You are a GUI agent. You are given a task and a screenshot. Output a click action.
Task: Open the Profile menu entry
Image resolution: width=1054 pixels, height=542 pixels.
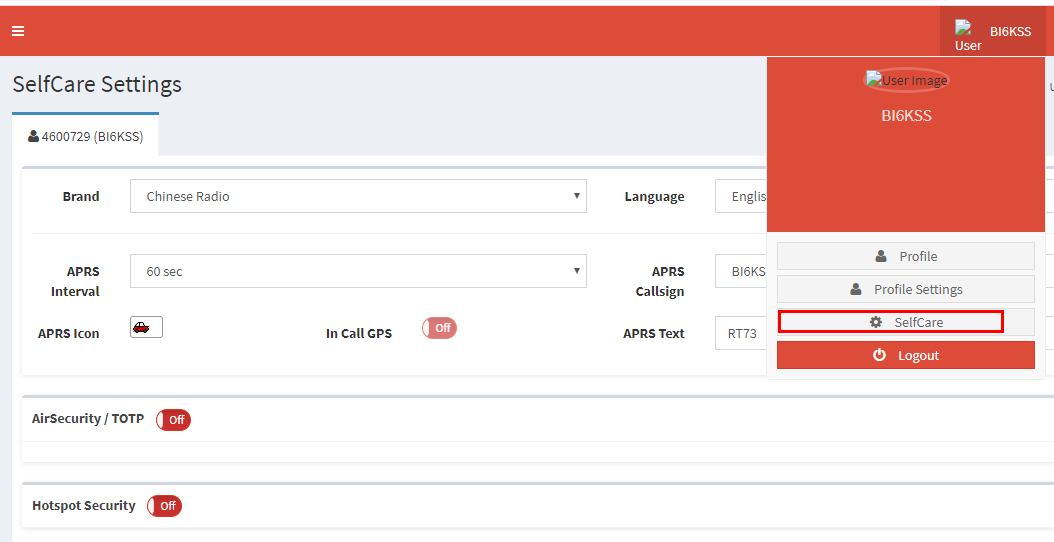(905, 256)
